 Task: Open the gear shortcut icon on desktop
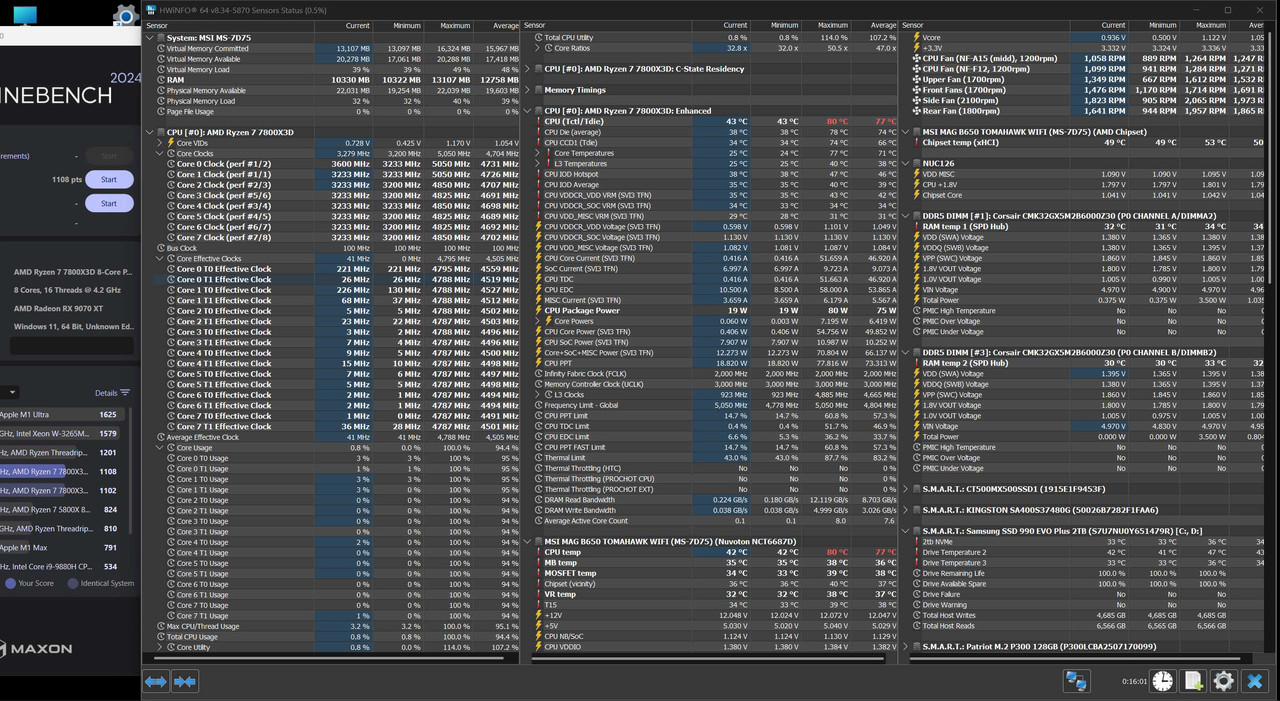coord(124,14)
